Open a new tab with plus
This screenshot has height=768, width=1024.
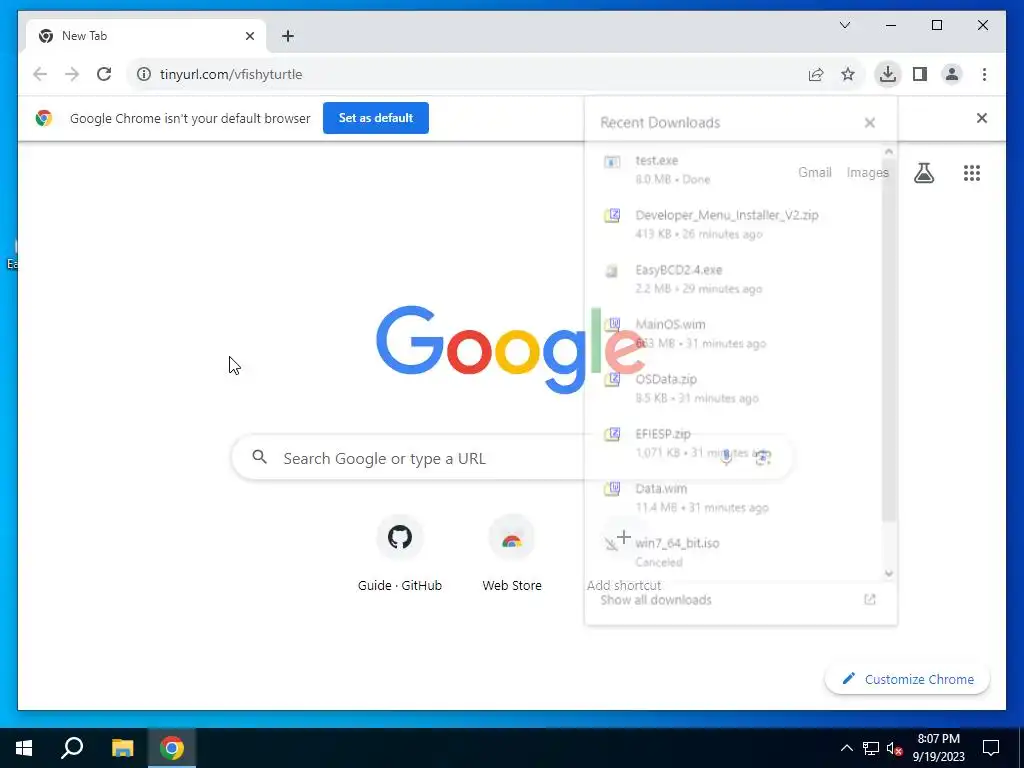(288, 36)
